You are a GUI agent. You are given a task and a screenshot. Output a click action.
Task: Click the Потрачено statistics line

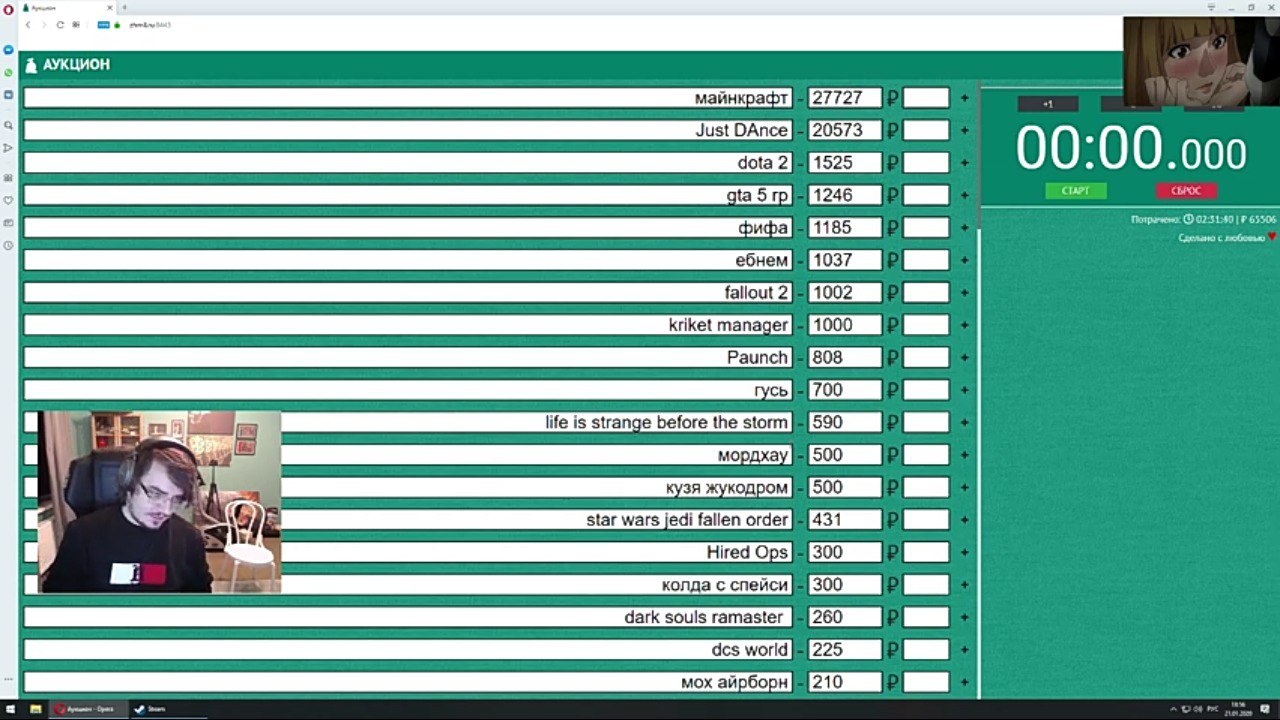(1204, 219)
